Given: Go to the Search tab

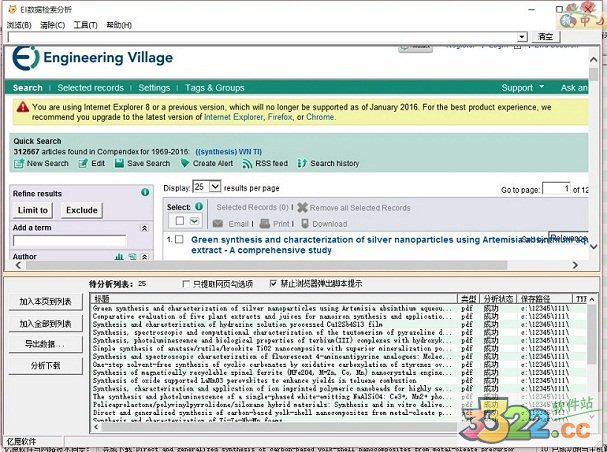Looking at the screenshot, I should 27,88.
